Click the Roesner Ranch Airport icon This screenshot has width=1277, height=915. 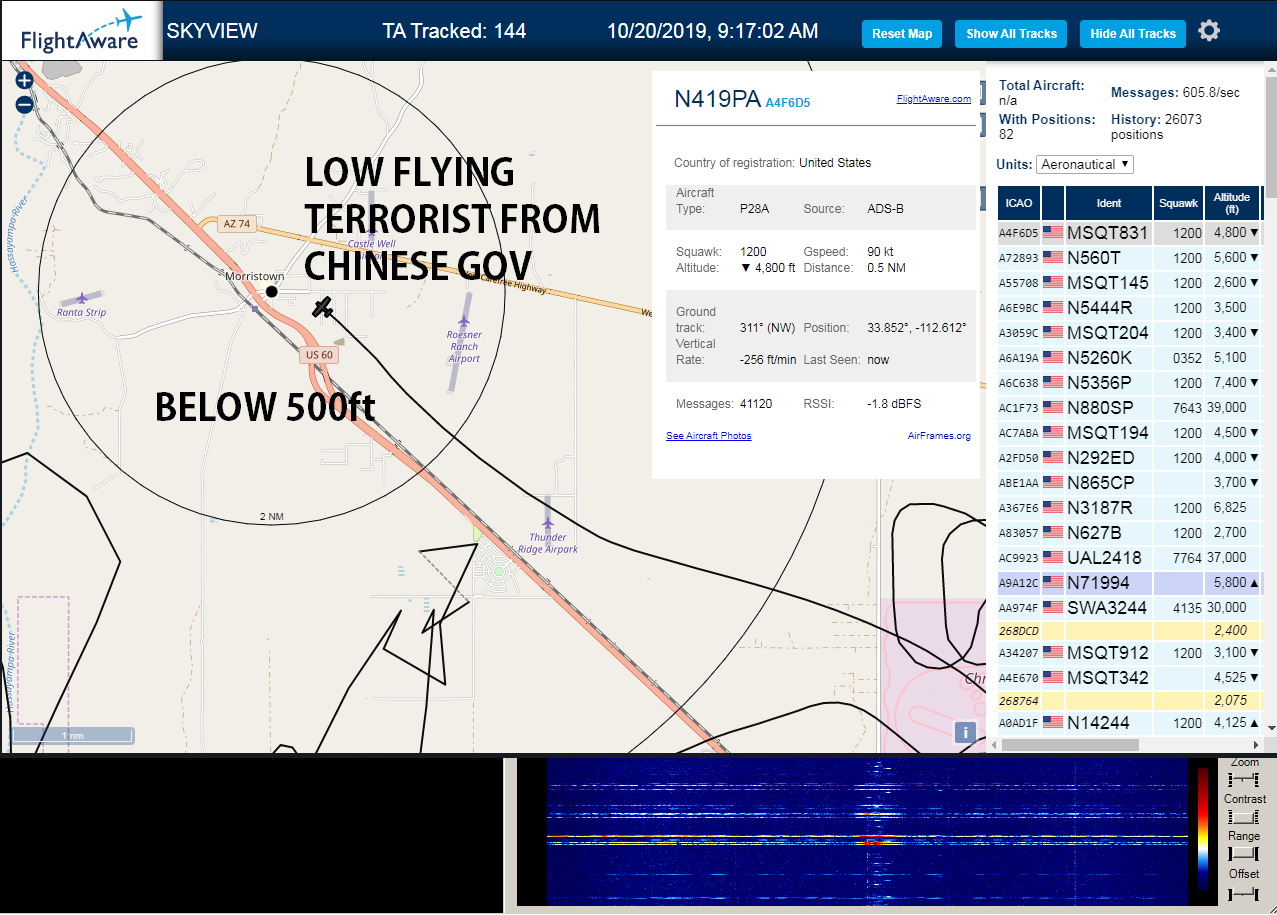coord(464,319)
